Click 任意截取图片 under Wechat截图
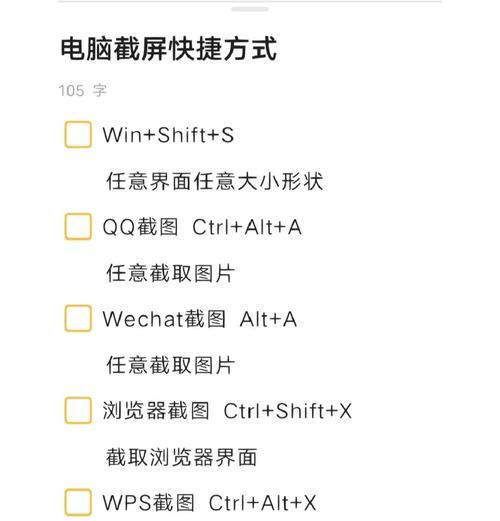This screenshot has height=521, width=500. click(x=171, y=365)
